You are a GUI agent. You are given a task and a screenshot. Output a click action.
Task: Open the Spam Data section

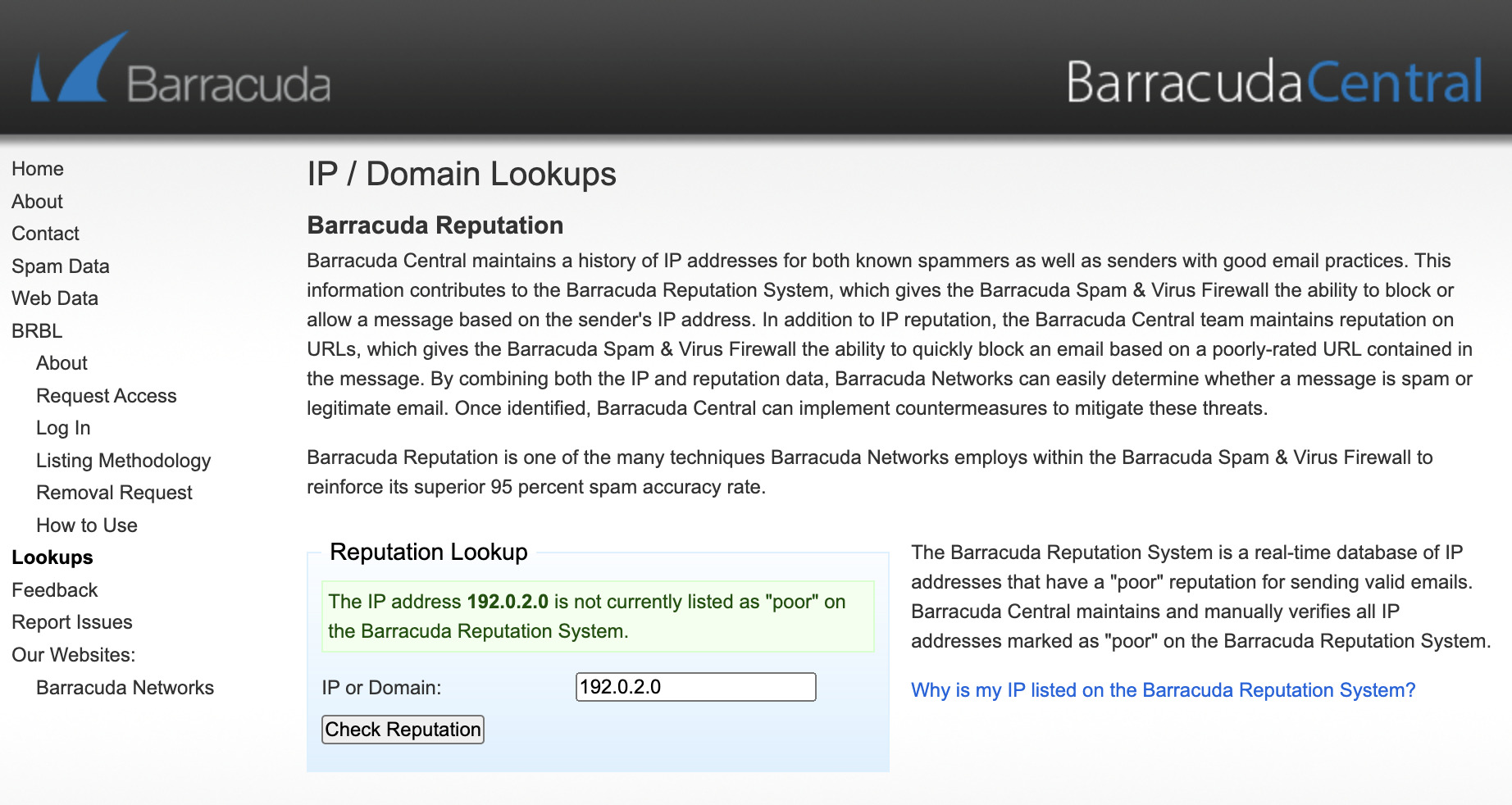(x=60, y=266)
